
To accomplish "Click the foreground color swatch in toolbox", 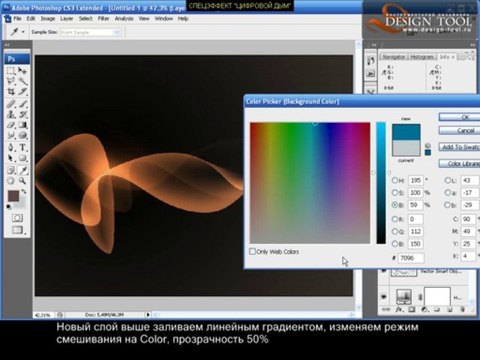I will point(13,196).
